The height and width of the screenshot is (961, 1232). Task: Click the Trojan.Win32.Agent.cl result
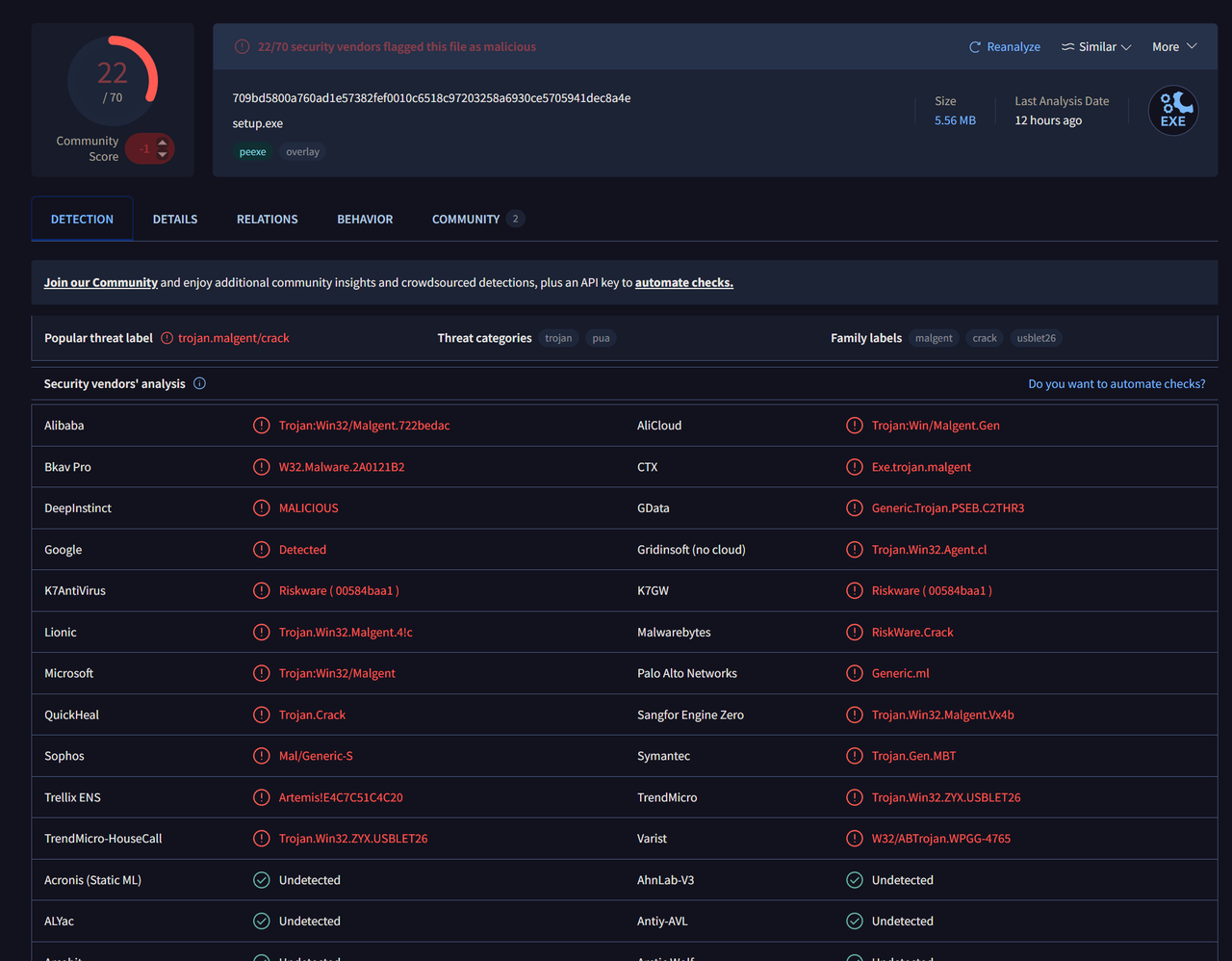coord(930,550)
